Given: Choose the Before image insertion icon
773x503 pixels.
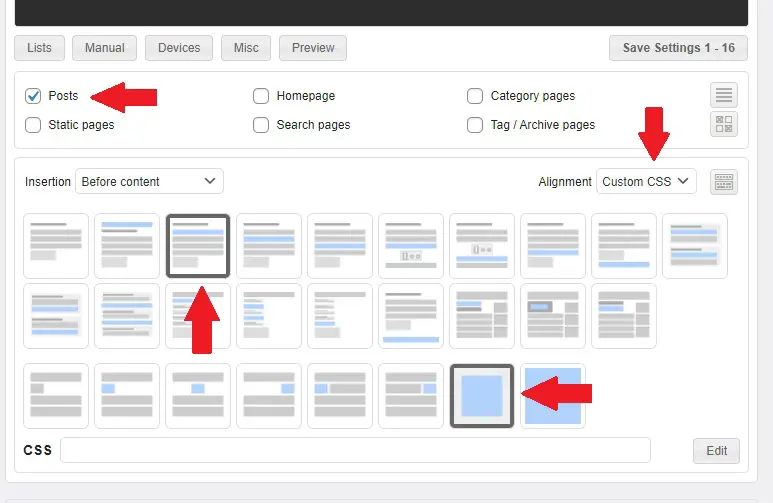Looking at the screenshot, I should pos(411,246).
